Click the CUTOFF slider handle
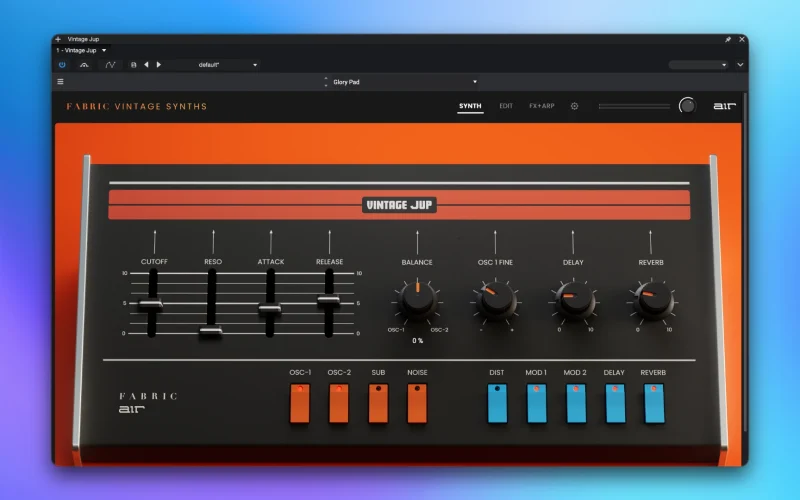Image resolution: width=800 pixels, height=500 pixels. pyautogui.click(x=151, y=305)
